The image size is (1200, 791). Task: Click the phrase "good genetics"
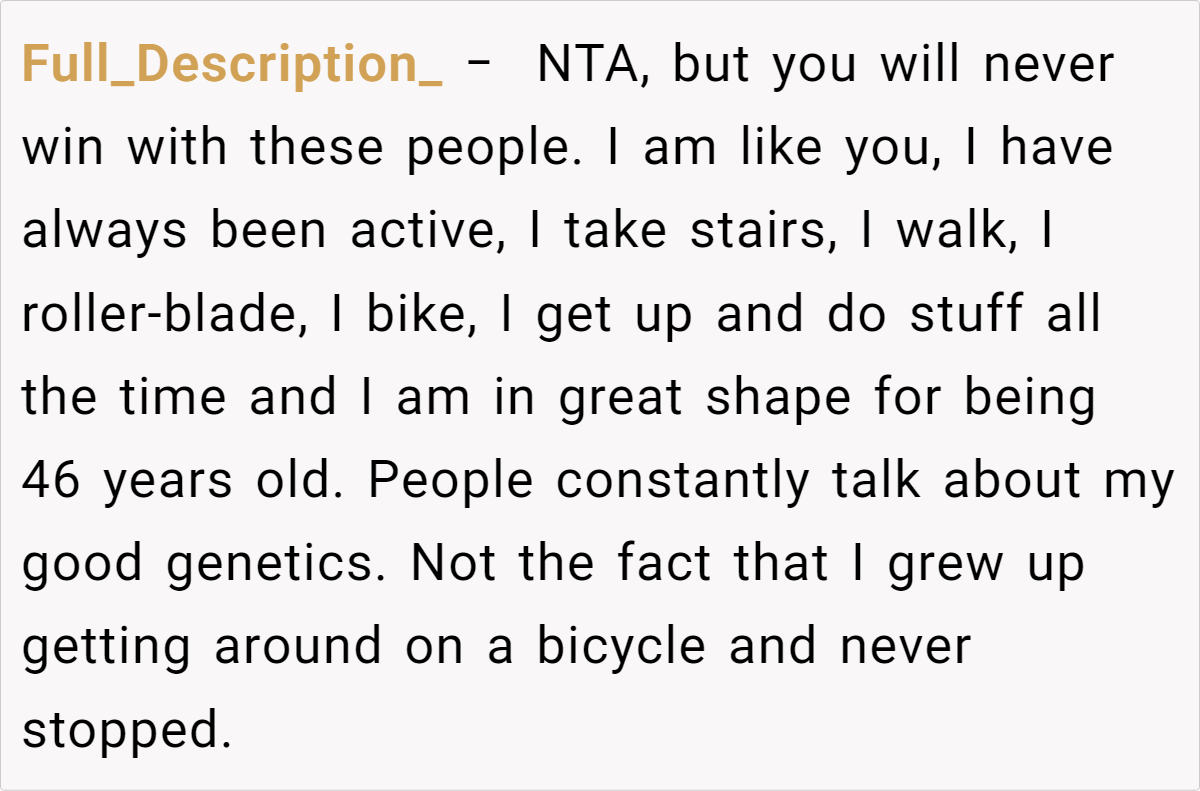coord(207,564)
